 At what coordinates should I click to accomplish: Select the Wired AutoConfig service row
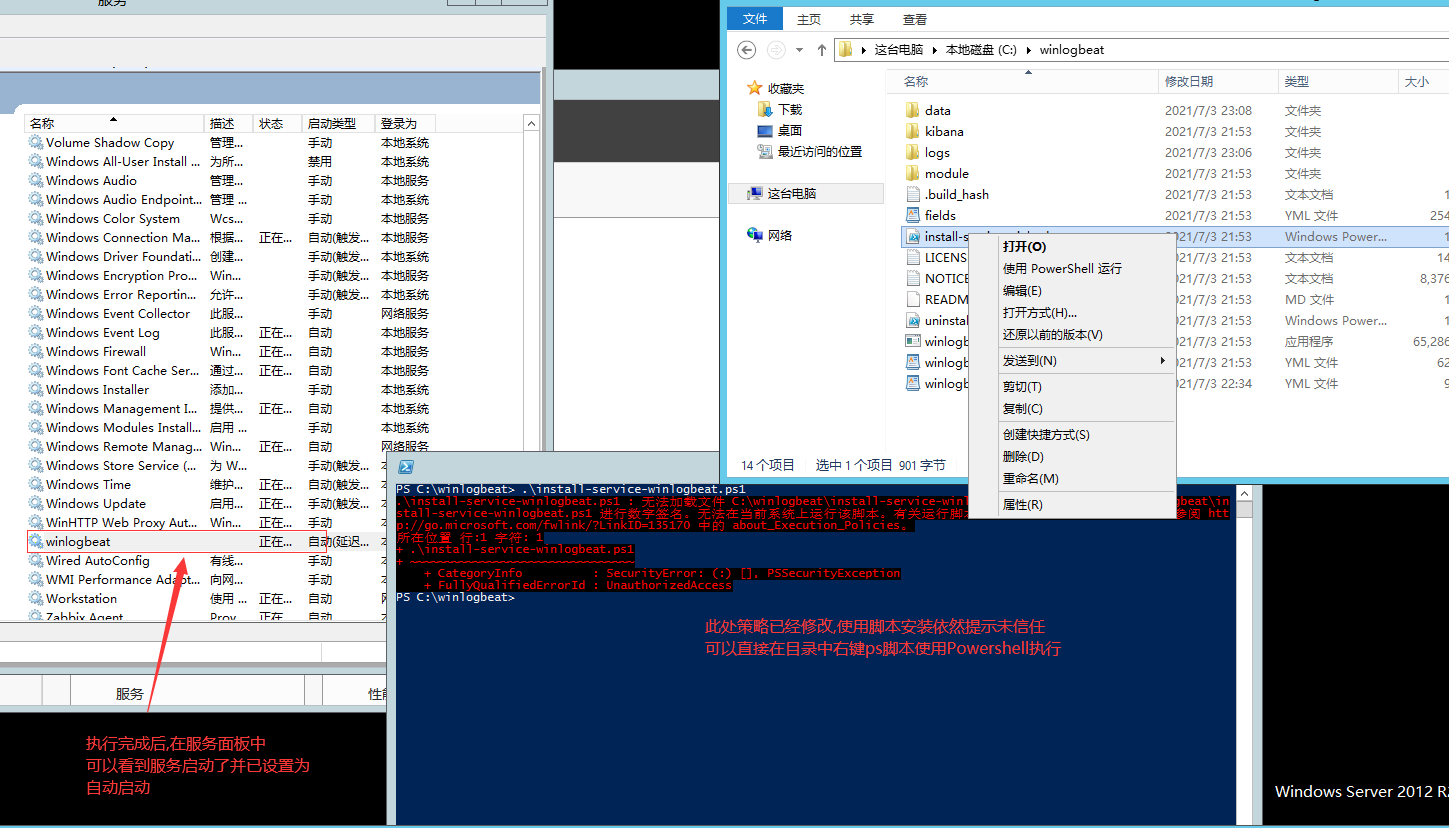[x=205, y=561]
